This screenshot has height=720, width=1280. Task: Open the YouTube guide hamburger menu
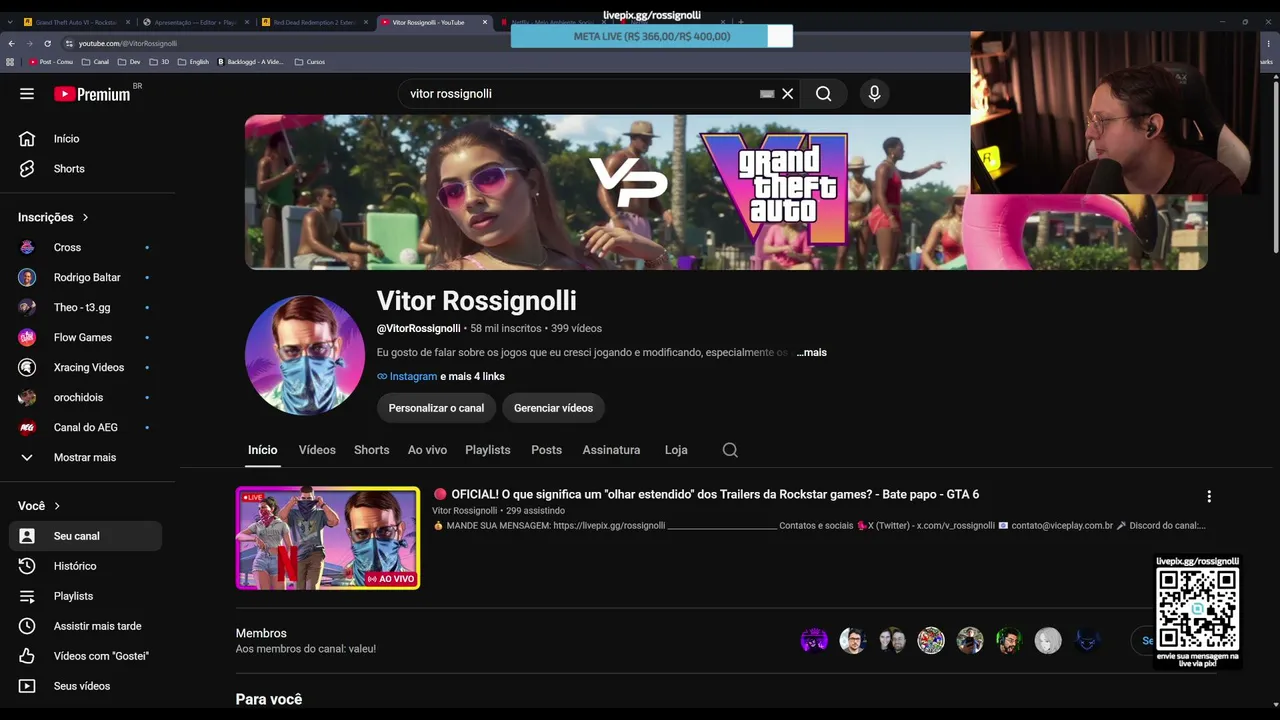coord(27,94)
